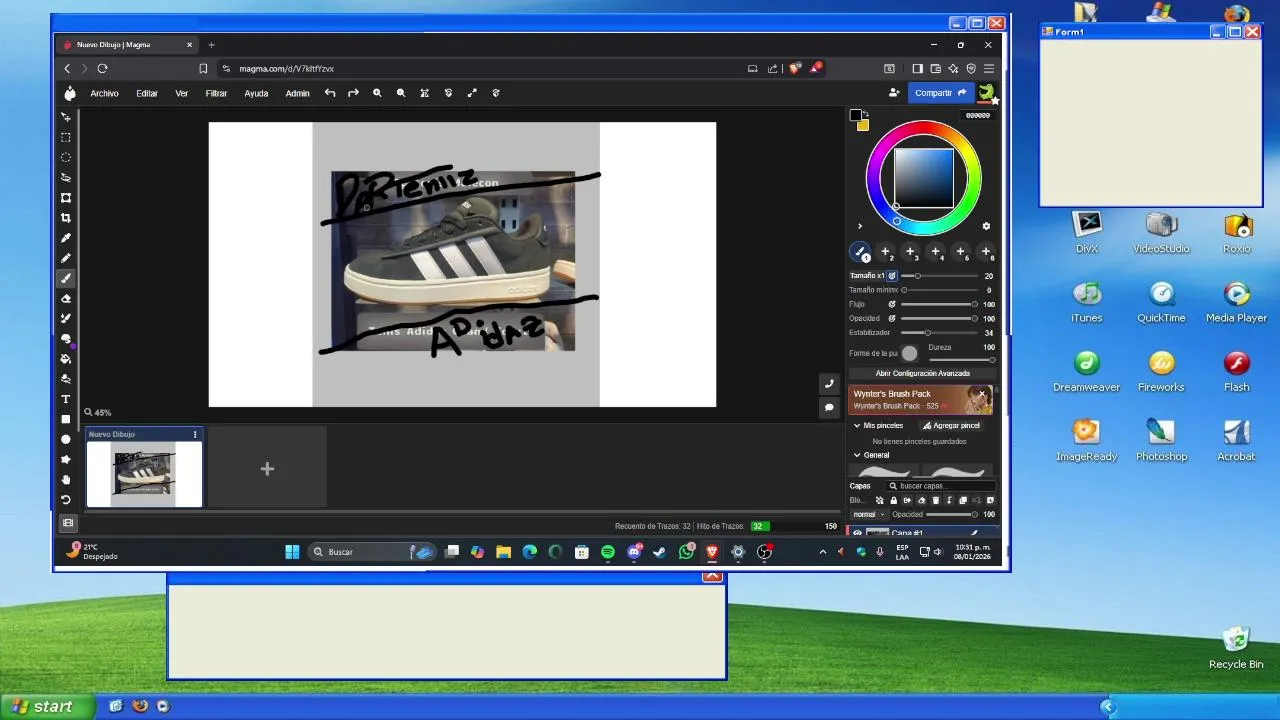This screenshot has height=720, width=1280.
Task: Open the color wheel settings gear
Action: coord(986,226)
